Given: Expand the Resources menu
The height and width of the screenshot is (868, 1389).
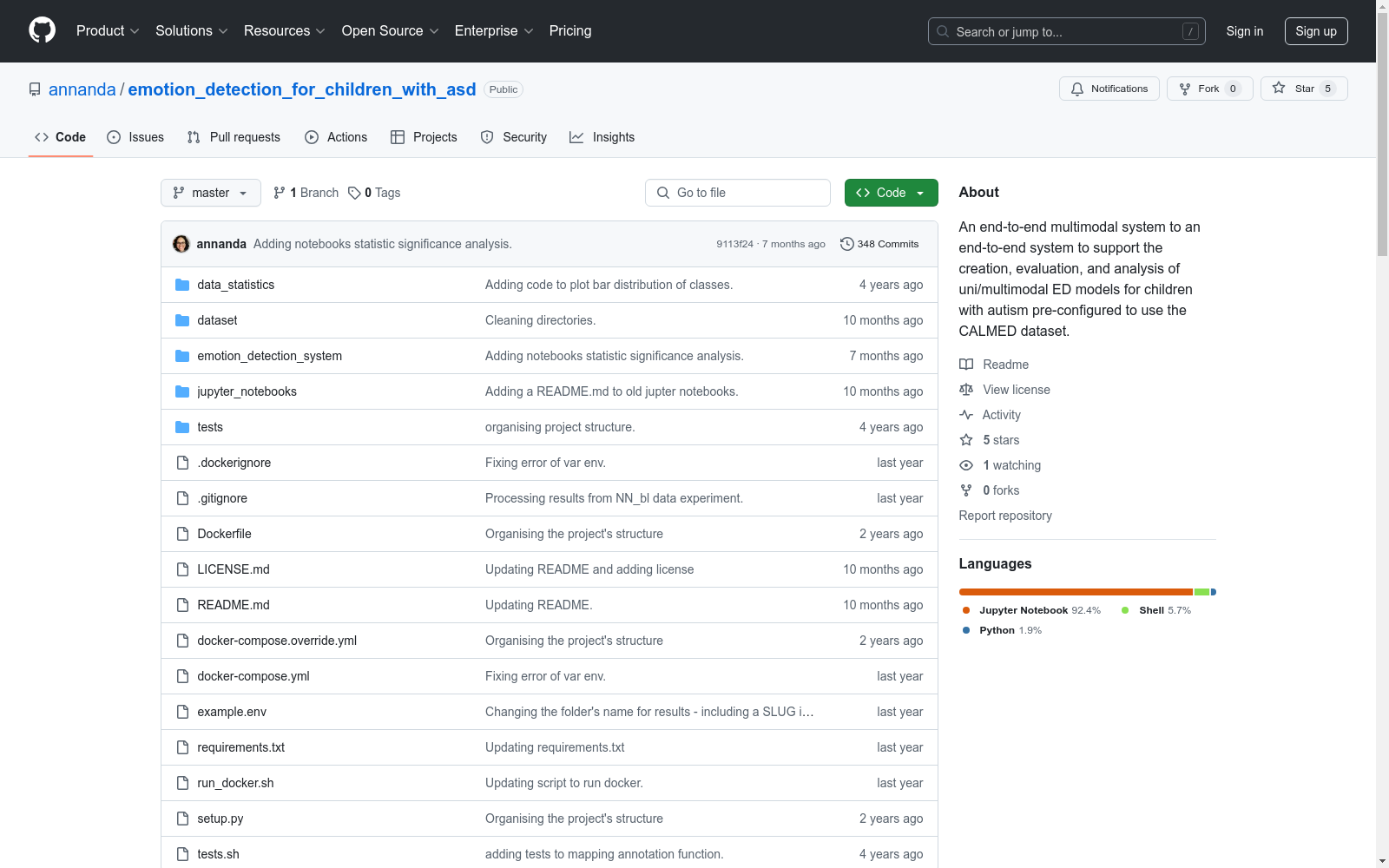Looking at the screenshot, I should [285, 30].
